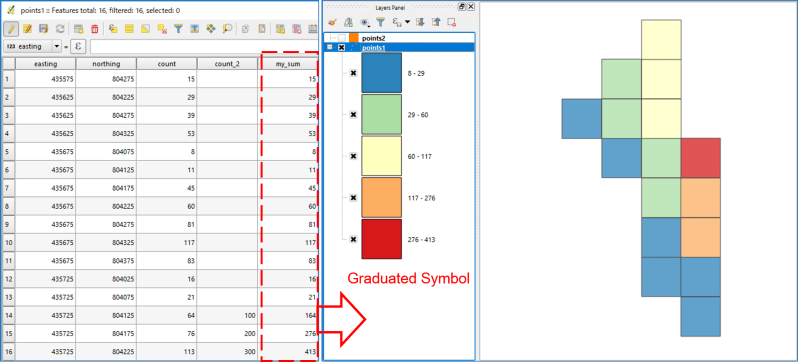The image size is (798, 362).
Task: Delete selected features with red trash icon
Action: pyautogui.click(x=95, y=29)
